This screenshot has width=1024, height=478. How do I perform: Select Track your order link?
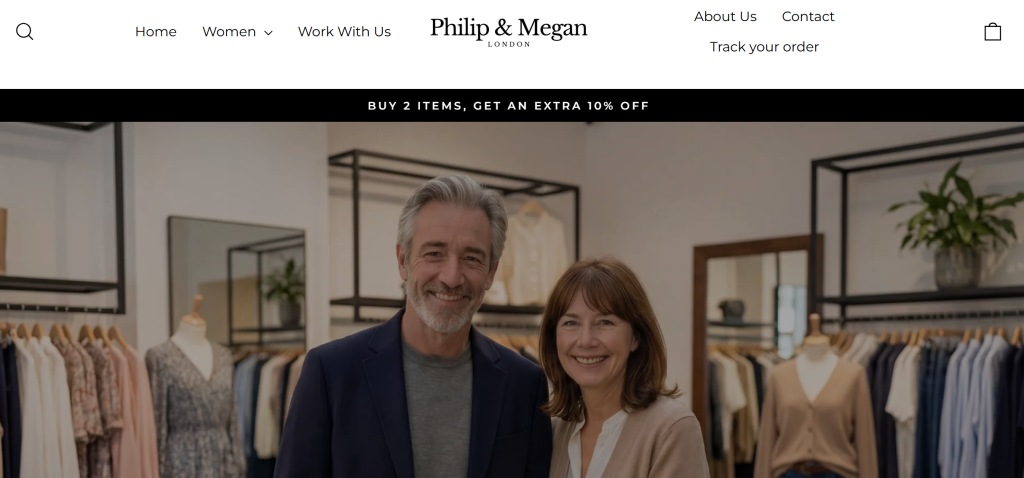coord(764,47)
